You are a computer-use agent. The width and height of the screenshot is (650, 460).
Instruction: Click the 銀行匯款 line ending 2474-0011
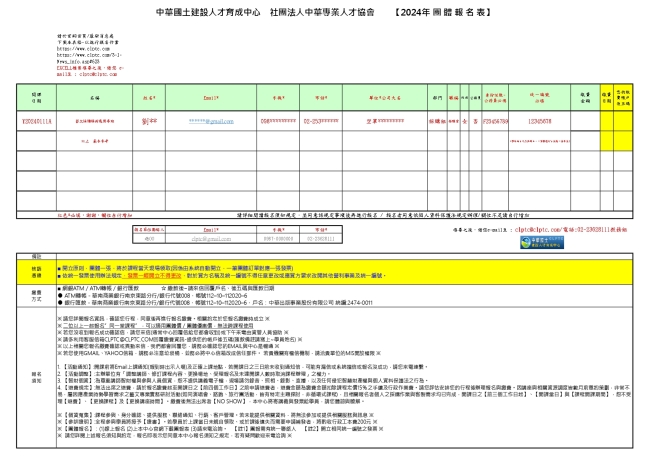[215, 303]
